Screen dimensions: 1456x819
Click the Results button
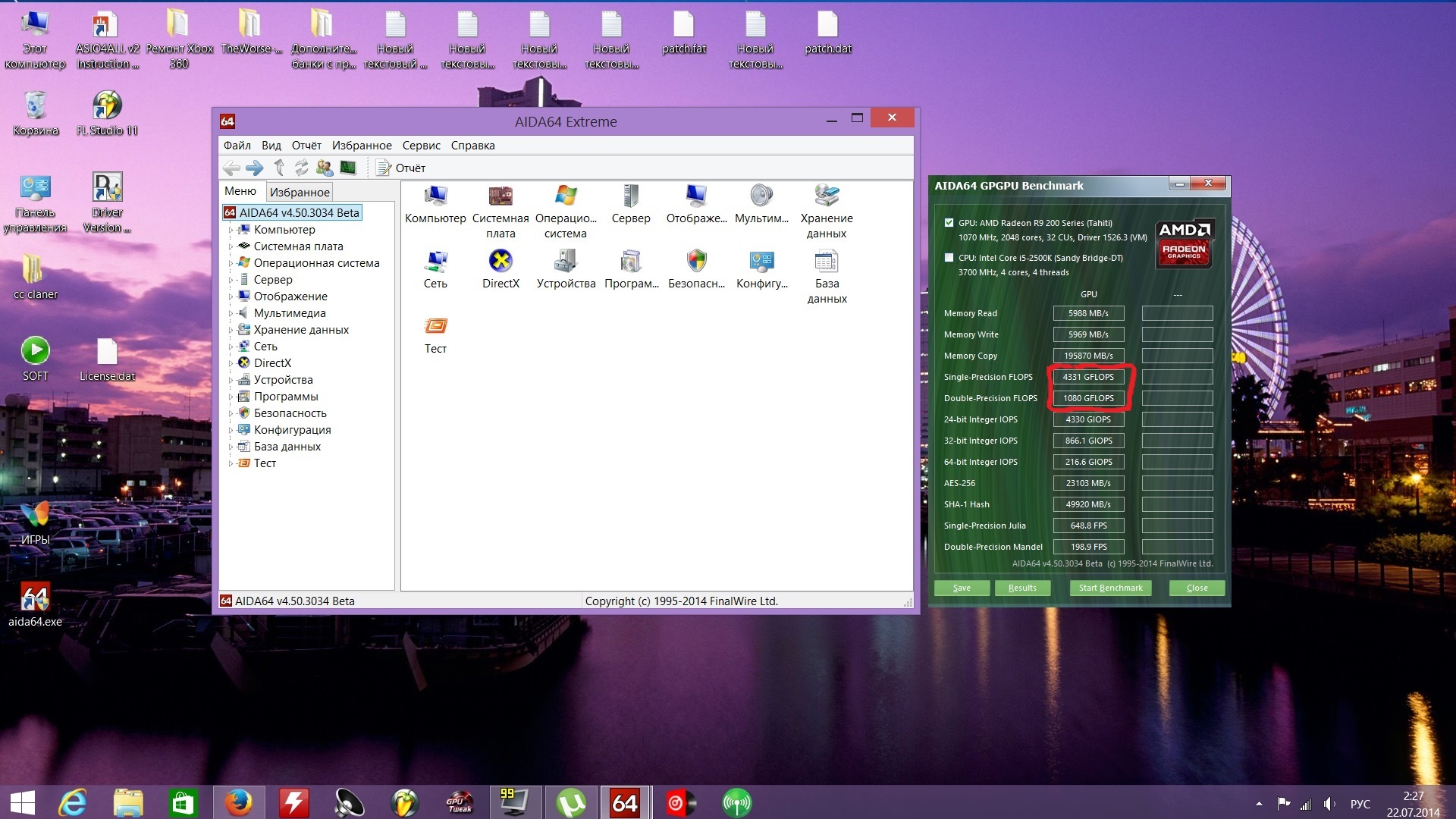[x=1021, y=588]
